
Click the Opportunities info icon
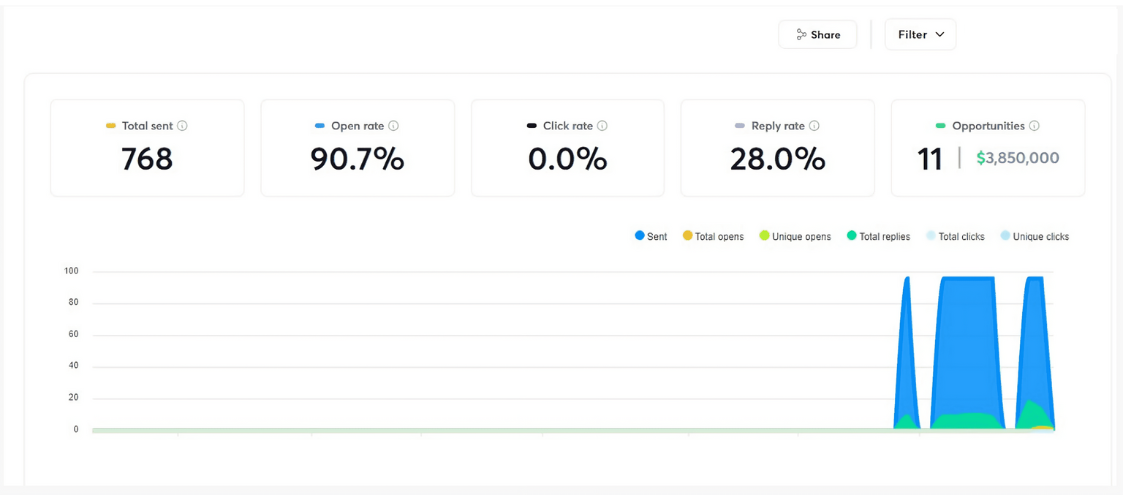[x=1034, y=126]
